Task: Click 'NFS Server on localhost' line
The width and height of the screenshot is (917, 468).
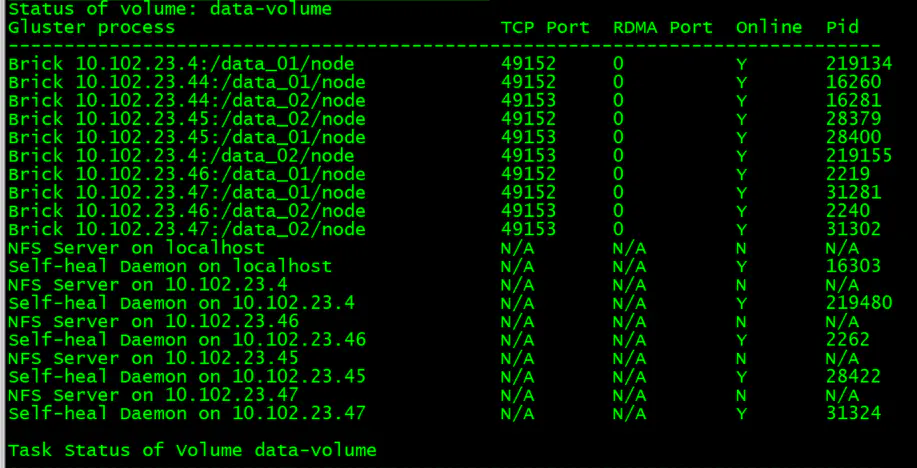Action: pyautogui.click(x=136, y=248)
